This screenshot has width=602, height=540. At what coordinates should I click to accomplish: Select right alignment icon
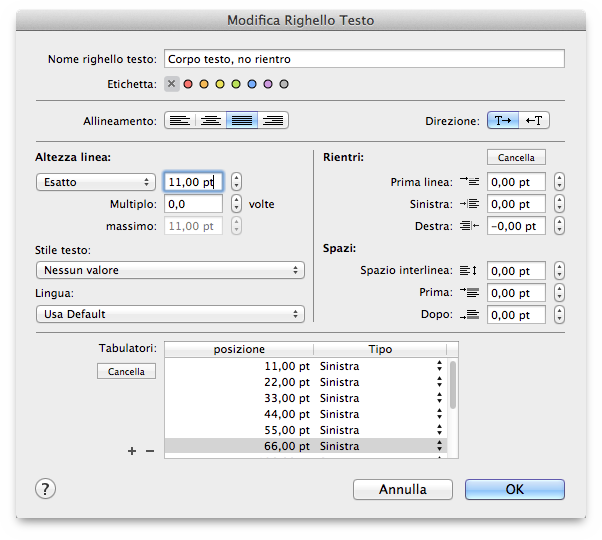point(273,121)
